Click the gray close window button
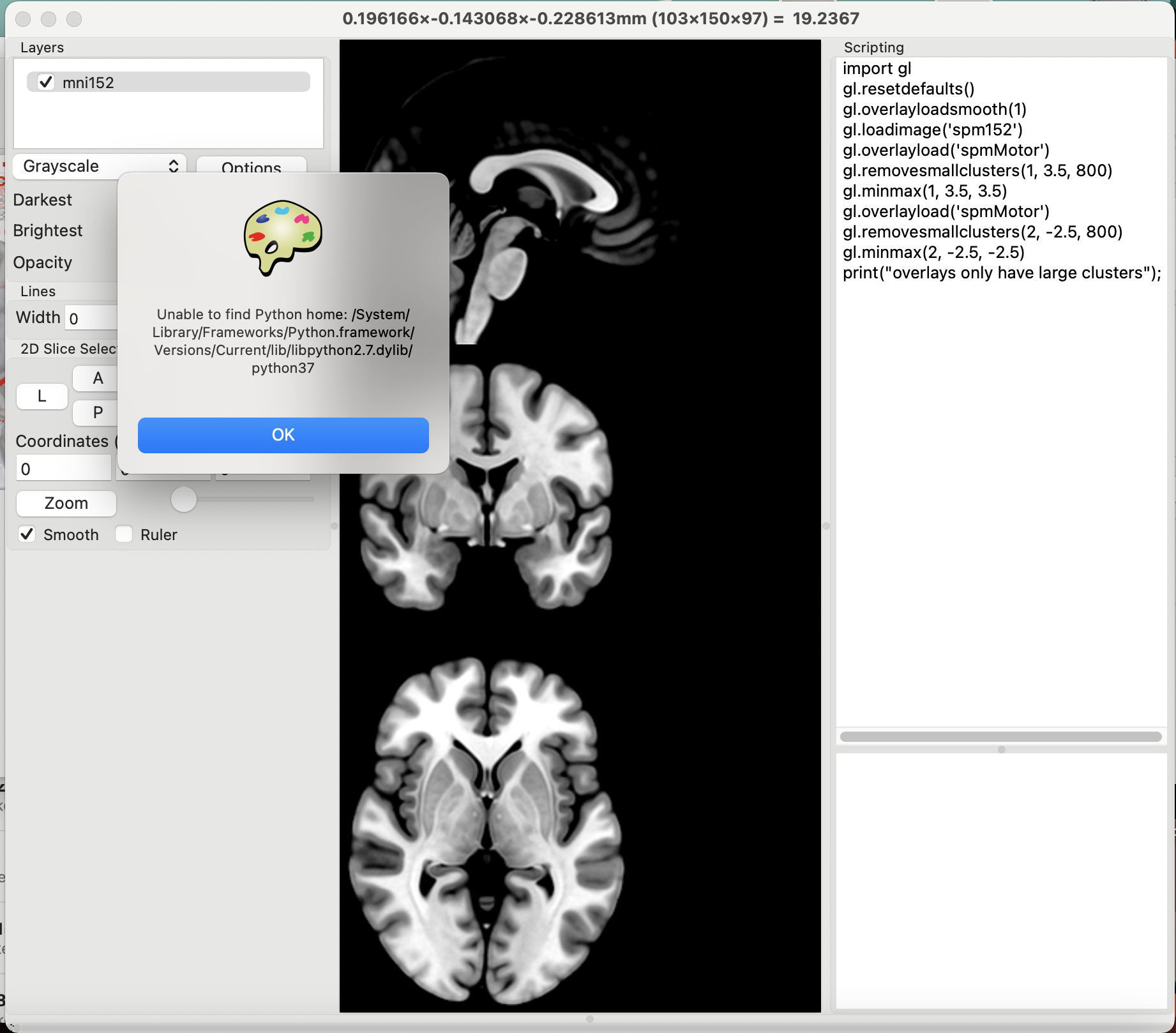 coord(24,19)
